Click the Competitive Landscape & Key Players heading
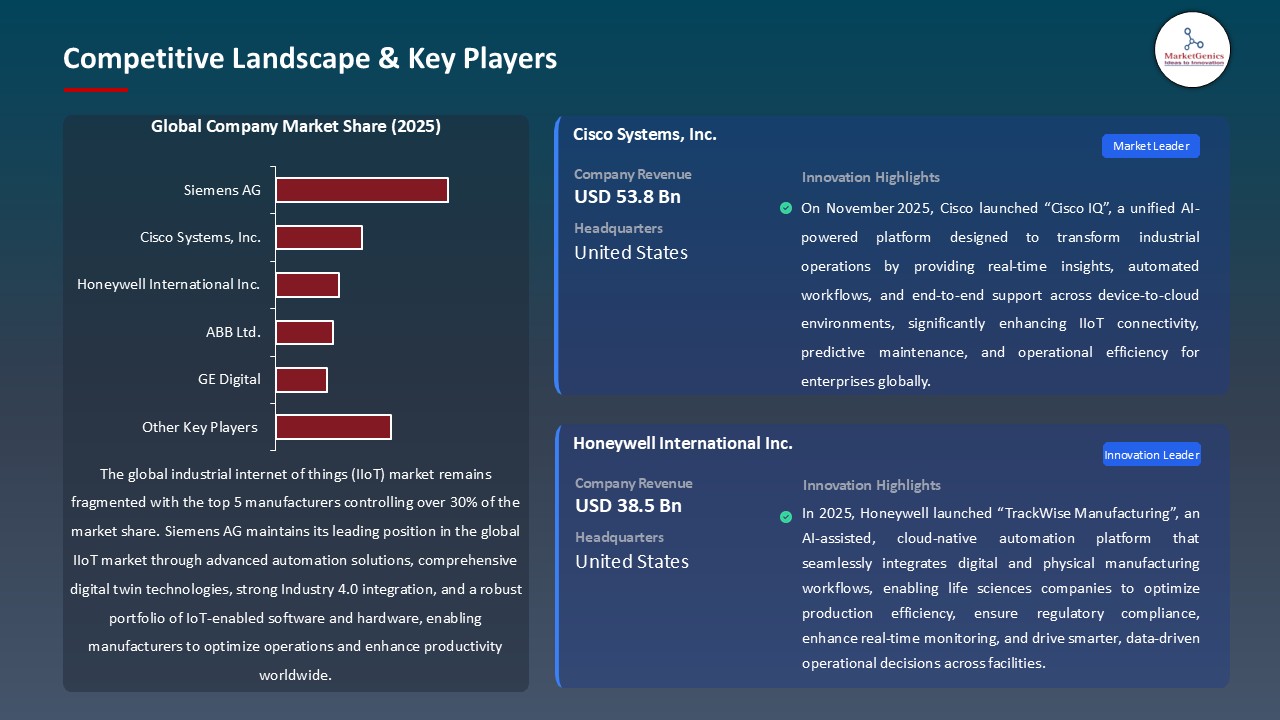The width and height of the screenshot is (1280, 720). (x=310, y=59)
